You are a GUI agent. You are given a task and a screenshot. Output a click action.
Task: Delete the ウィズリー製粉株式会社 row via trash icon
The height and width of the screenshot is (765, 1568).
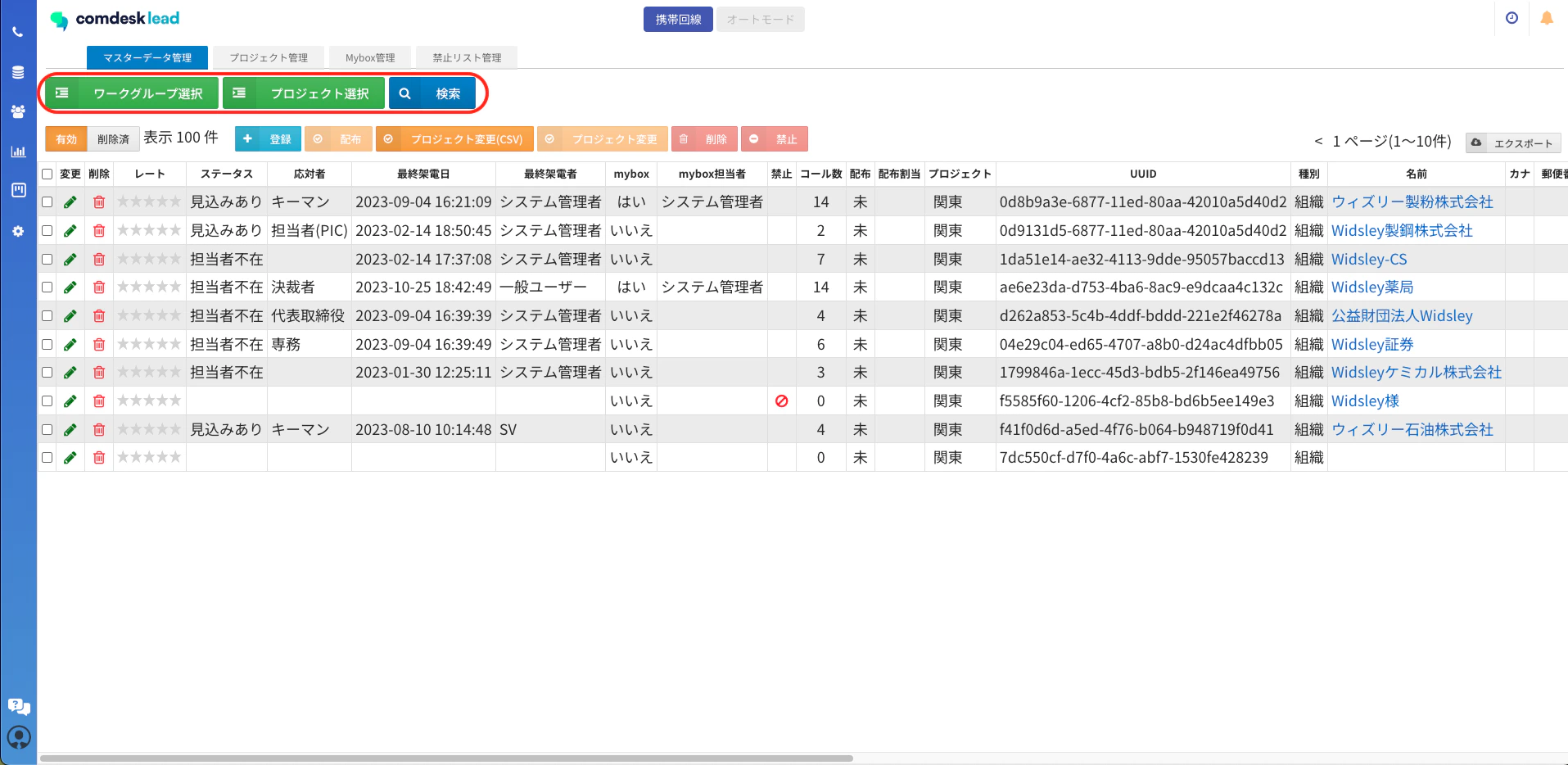[x=99, y=202]
